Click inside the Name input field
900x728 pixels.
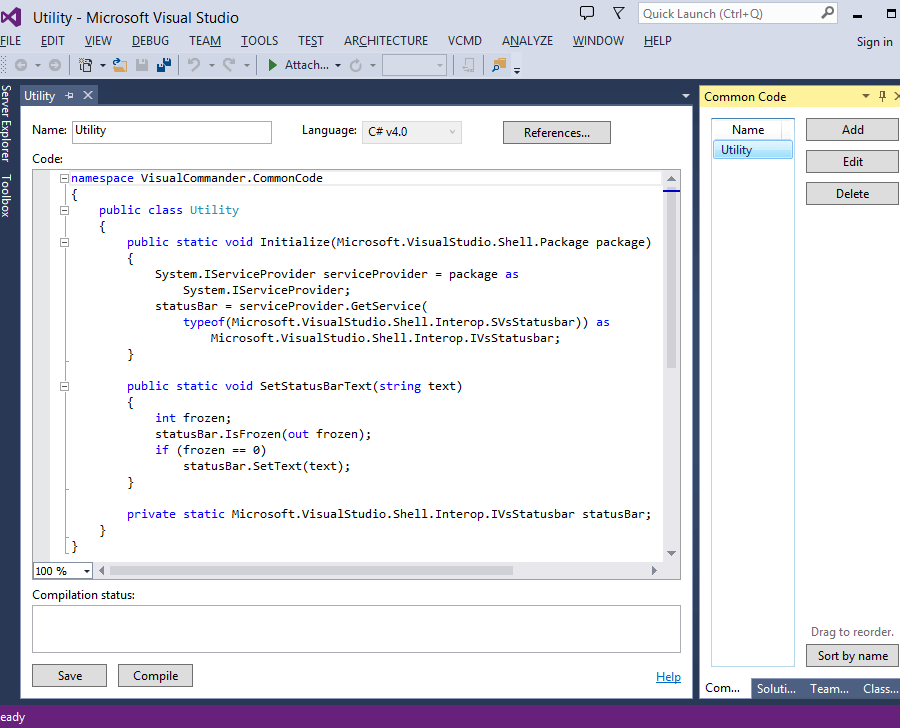pyautogui.click(x=170, y=132)
